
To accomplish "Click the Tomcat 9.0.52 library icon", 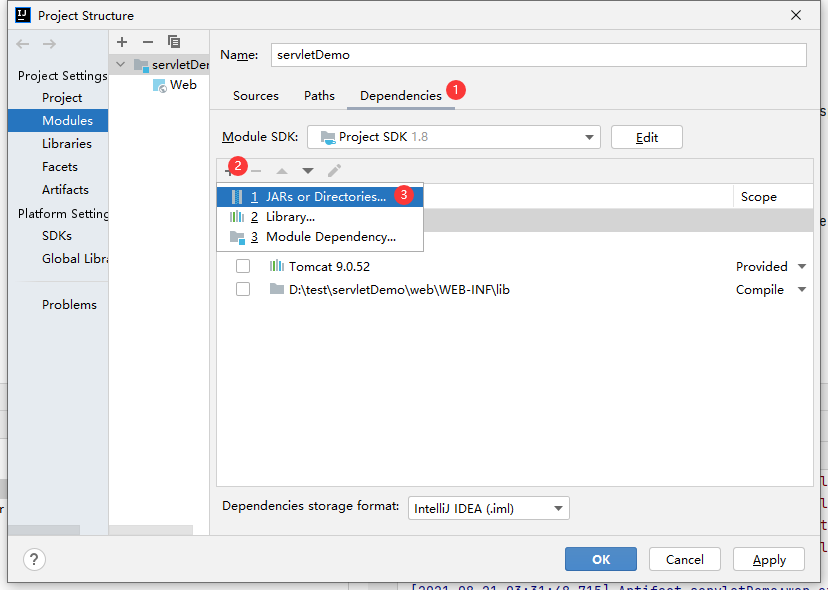I will [277, 266].
